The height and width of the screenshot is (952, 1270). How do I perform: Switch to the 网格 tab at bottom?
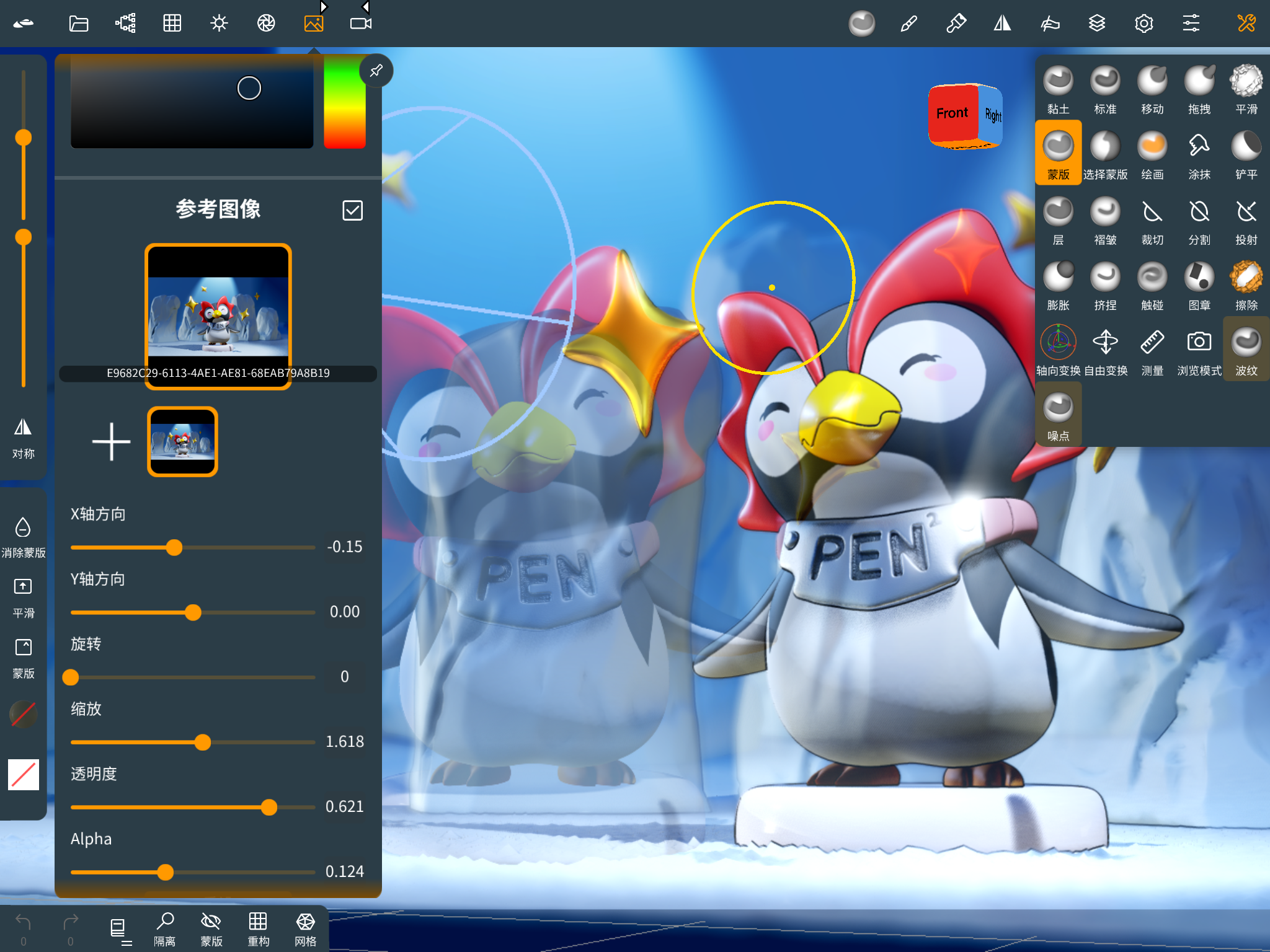pos(305,927)
